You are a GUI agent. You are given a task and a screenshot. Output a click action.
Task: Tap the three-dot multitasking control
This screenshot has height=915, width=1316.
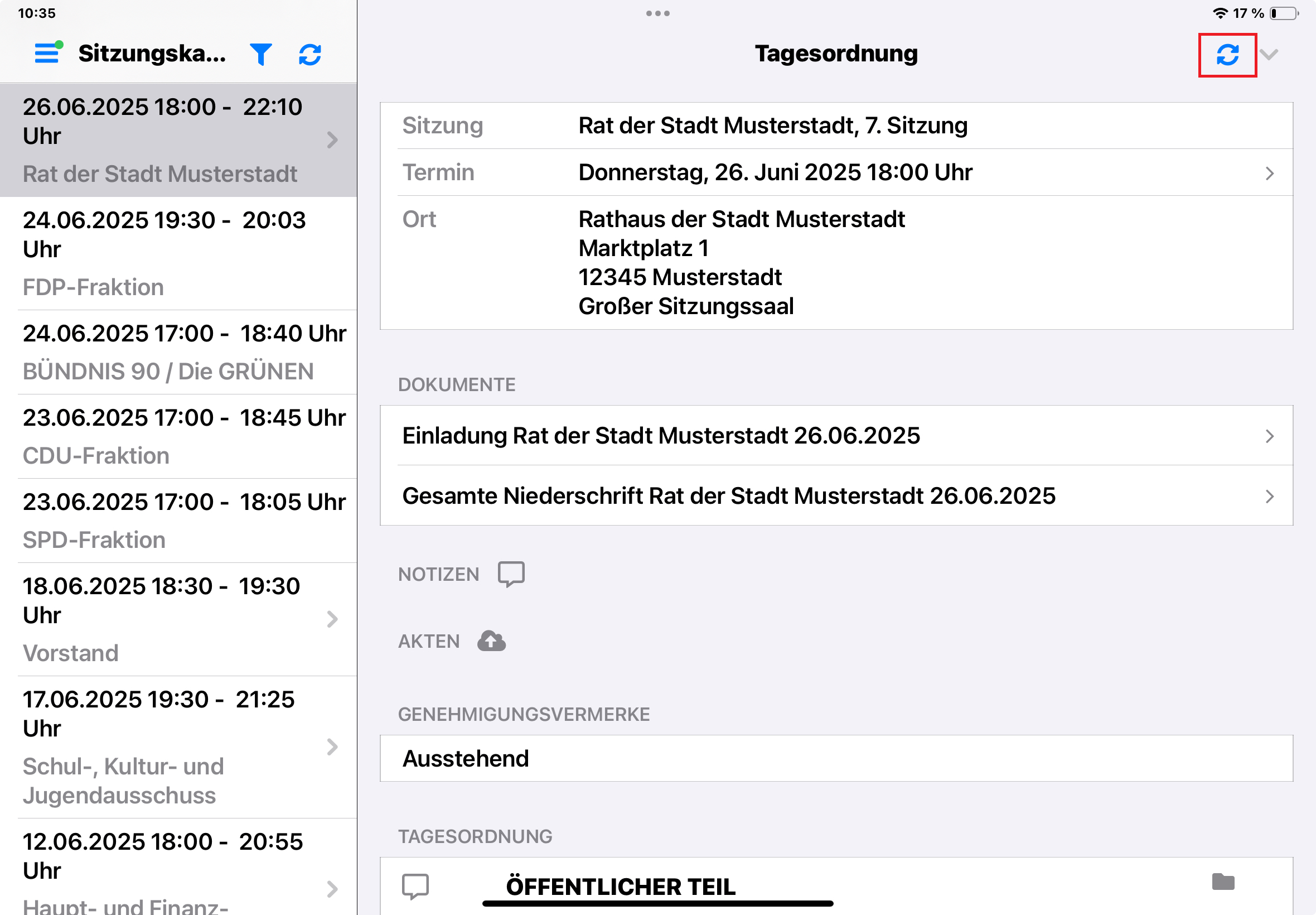[657, 13]
